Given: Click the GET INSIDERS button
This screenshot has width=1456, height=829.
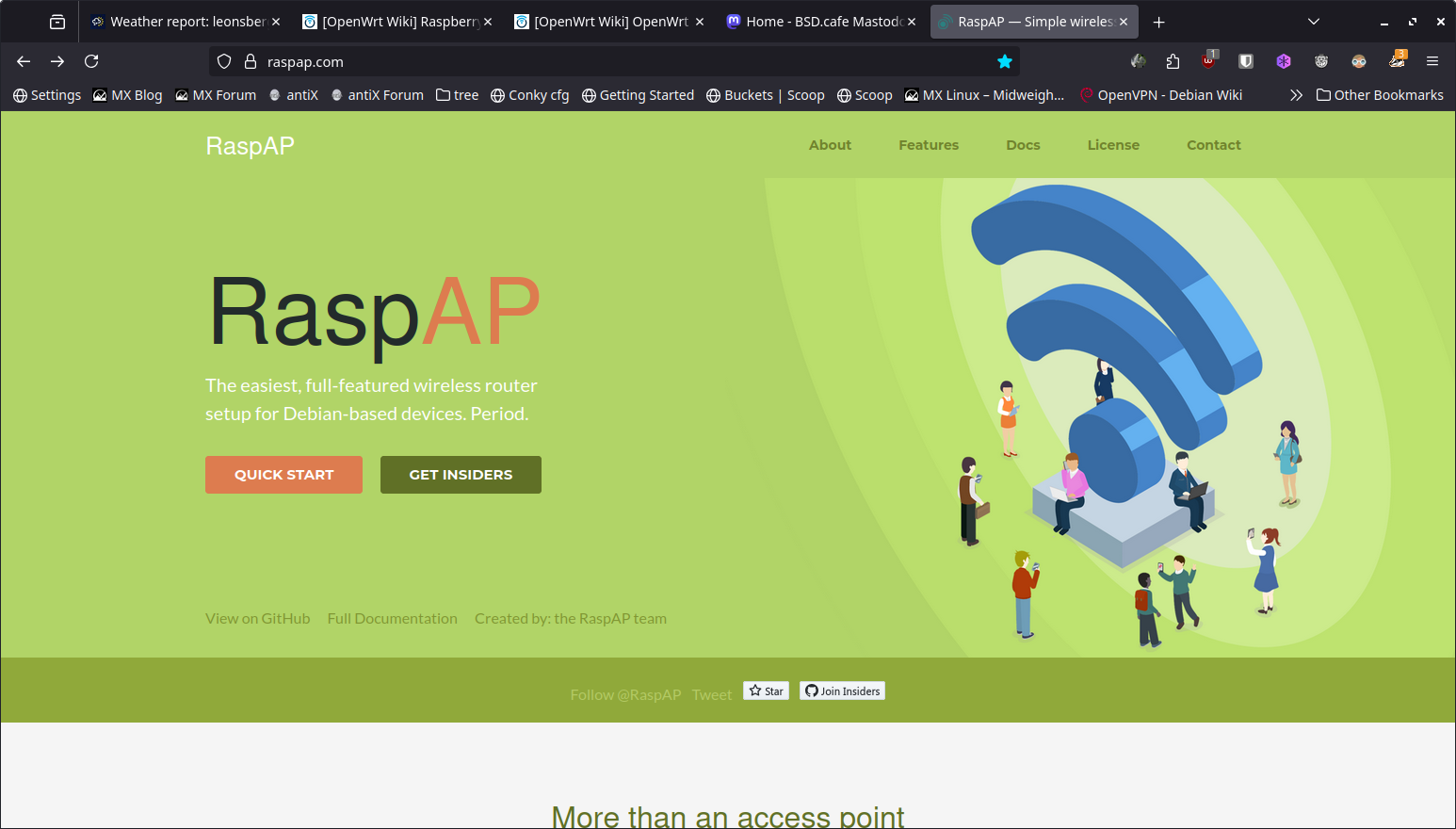Looking at the screenshot, I should tap(461, 475).
